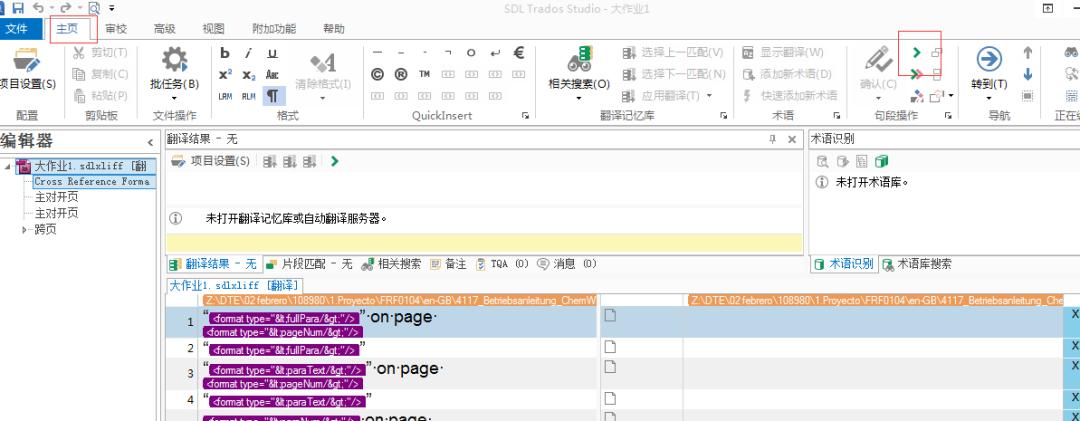This screenshot has height=421, width=1080.
Task: Open the 批任务 batch tasks dropdown
Action: [x=175, y=84]
